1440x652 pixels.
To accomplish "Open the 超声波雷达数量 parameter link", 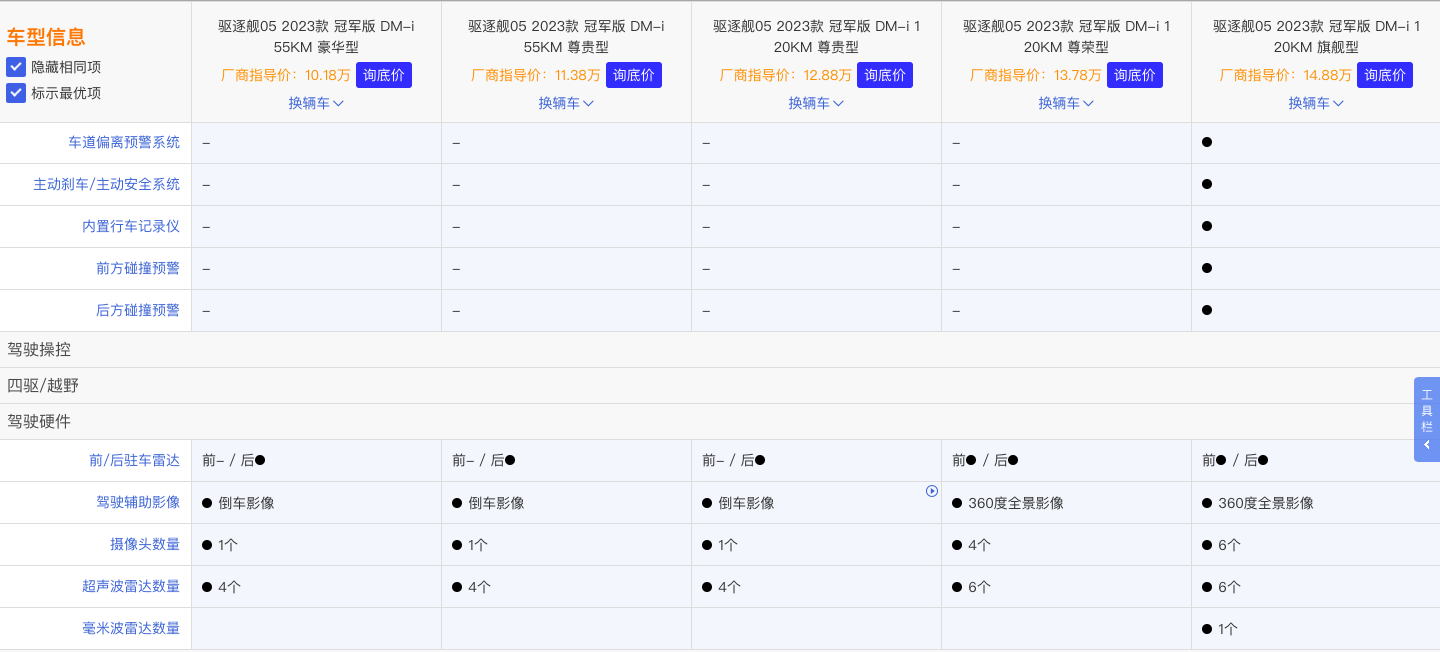I will (131, 587).
